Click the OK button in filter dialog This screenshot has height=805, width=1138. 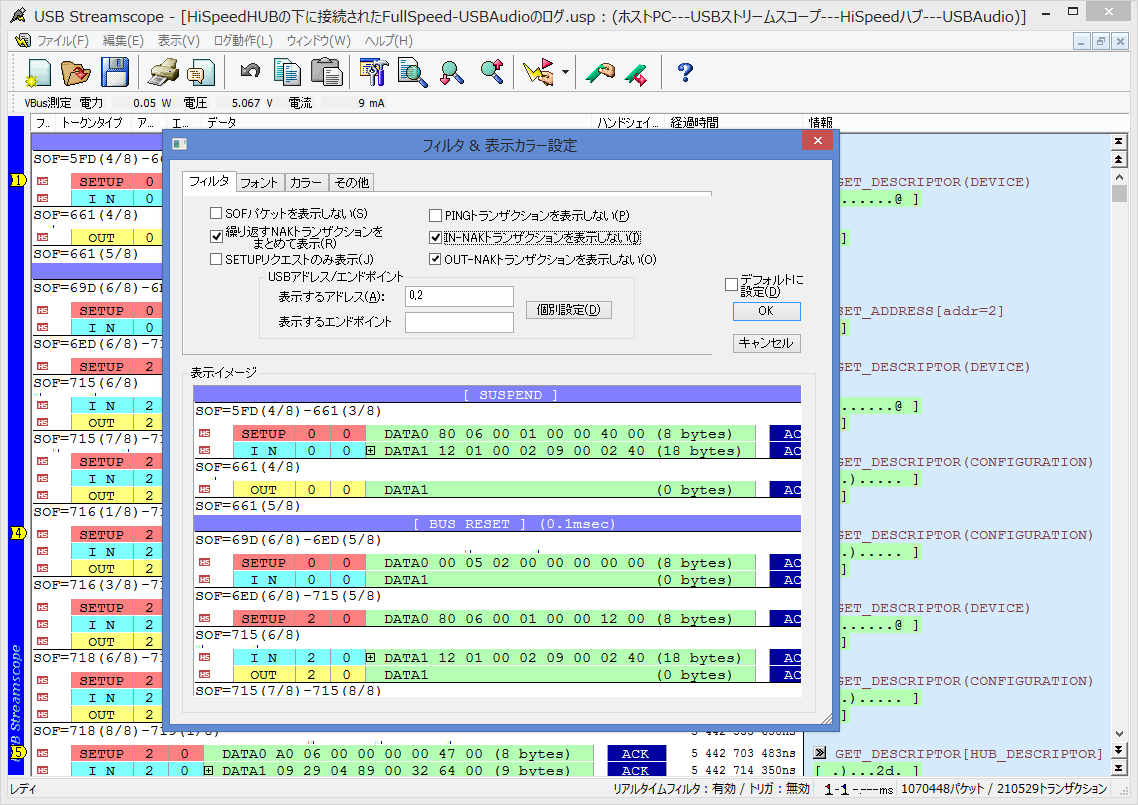[766, 311]
